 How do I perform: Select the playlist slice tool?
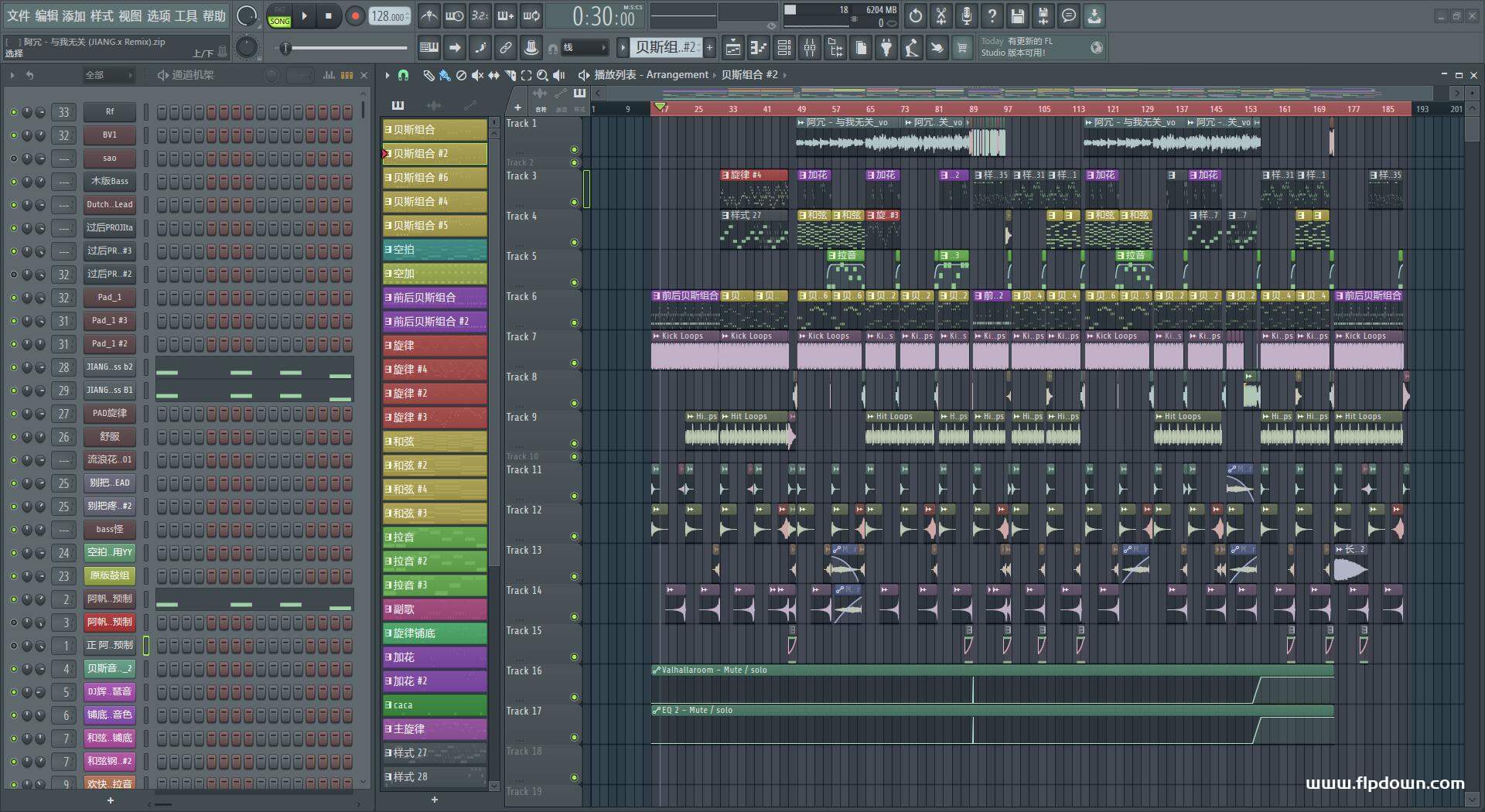tap(510, 75)
